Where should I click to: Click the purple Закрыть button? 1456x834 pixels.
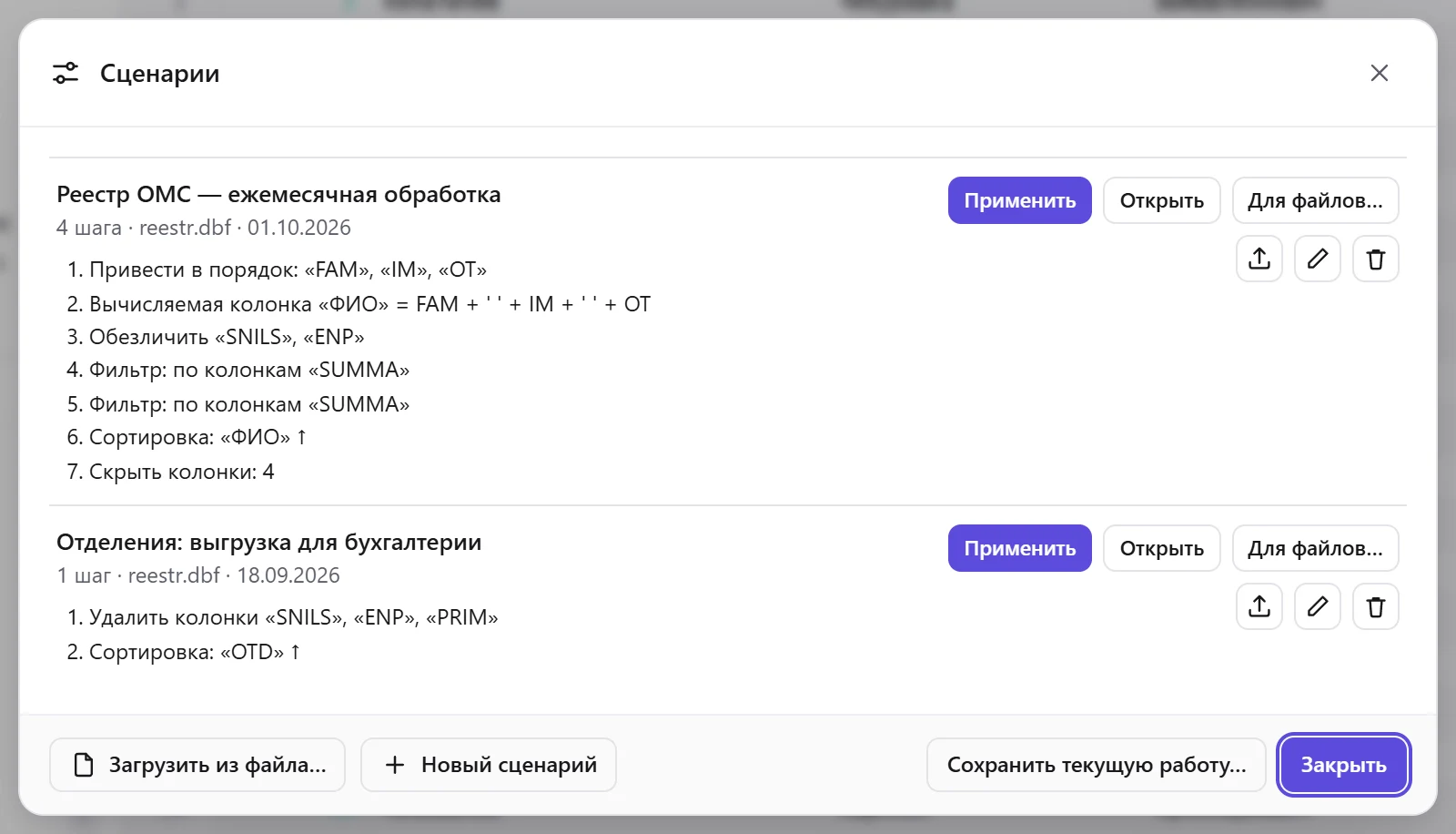pos(1344,765)
